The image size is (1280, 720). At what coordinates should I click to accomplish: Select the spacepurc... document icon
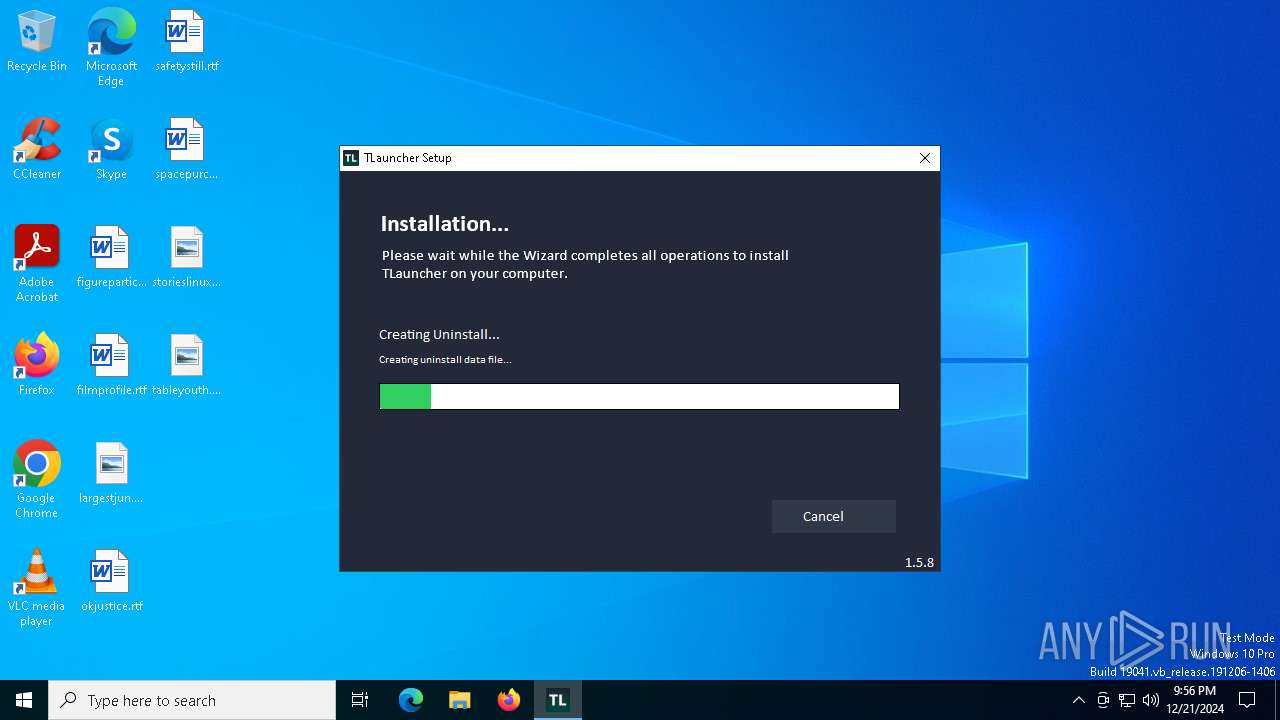tap(186, 150)
